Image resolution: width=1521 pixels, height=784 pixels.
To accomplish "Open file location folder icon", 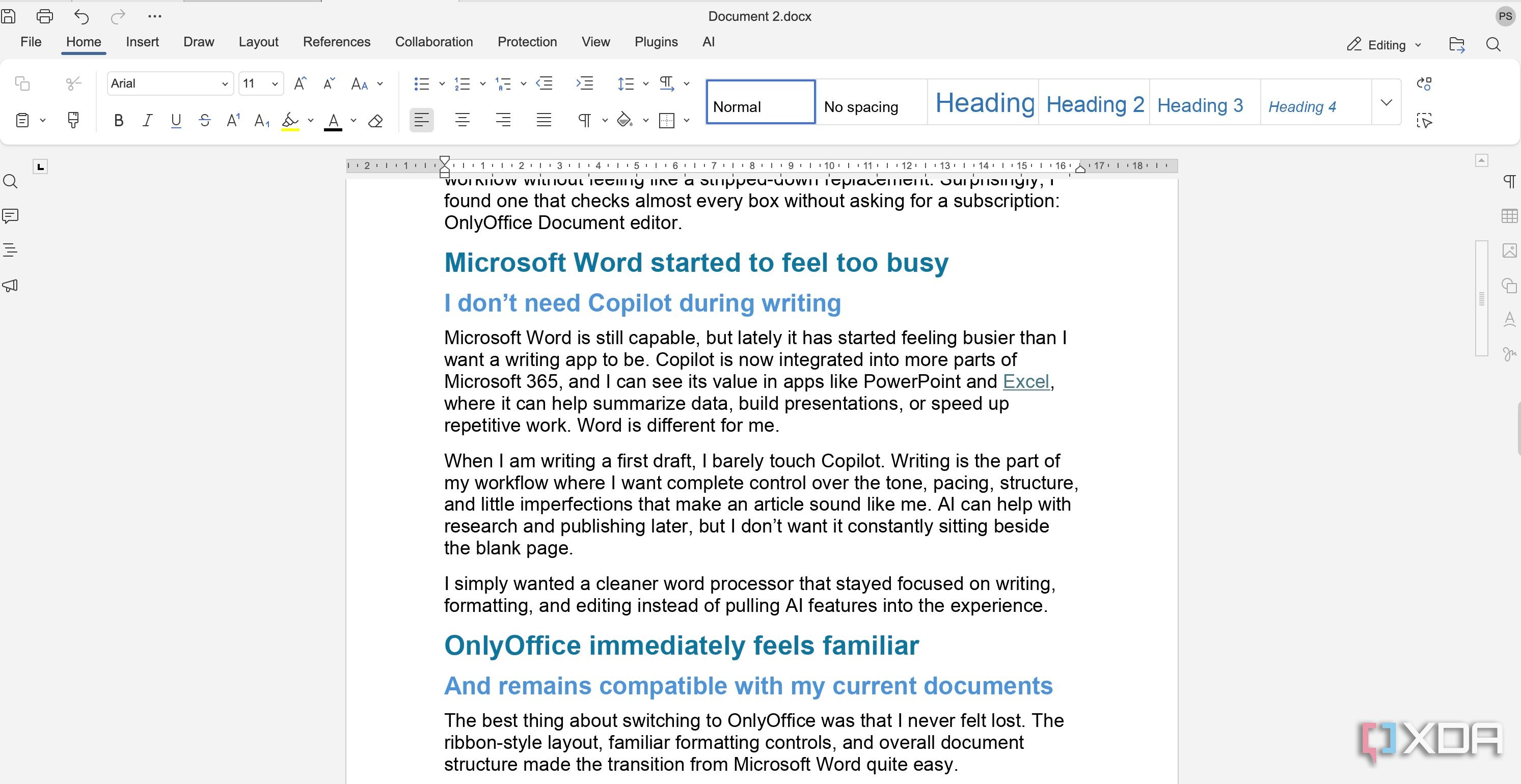I will coord(1457,45).
